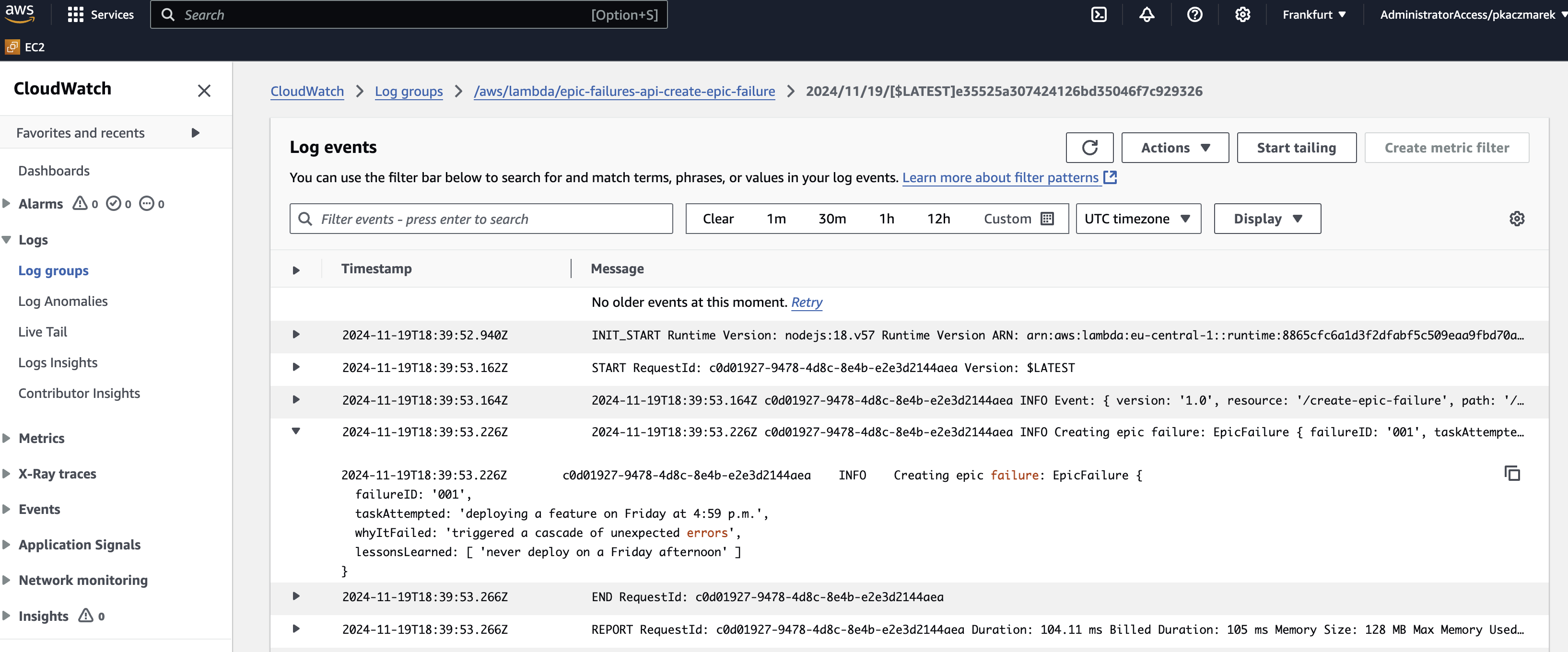Expand the Events section
Viewport: 1568px width, 652px height.
point(7,509)
